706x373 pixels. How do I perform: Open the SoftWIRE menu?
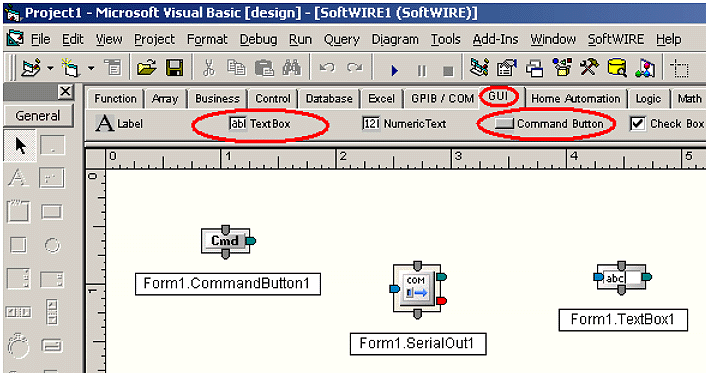pyautogui.click(x=615, y=40)
